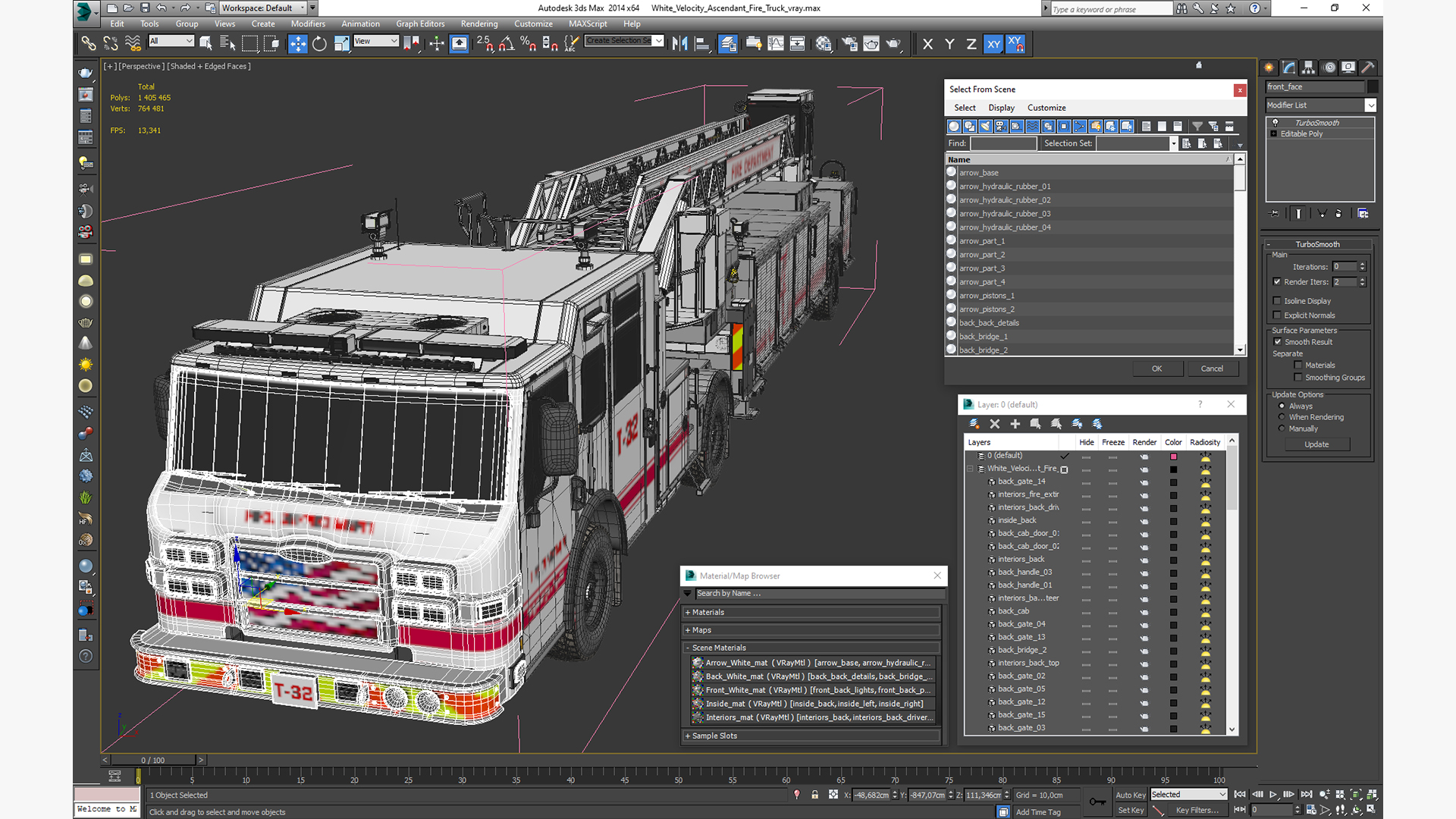This screenshot has height=819, width=1456.
Task: Enable the Isoline Display checkbox
Action: coord(1277,301)
